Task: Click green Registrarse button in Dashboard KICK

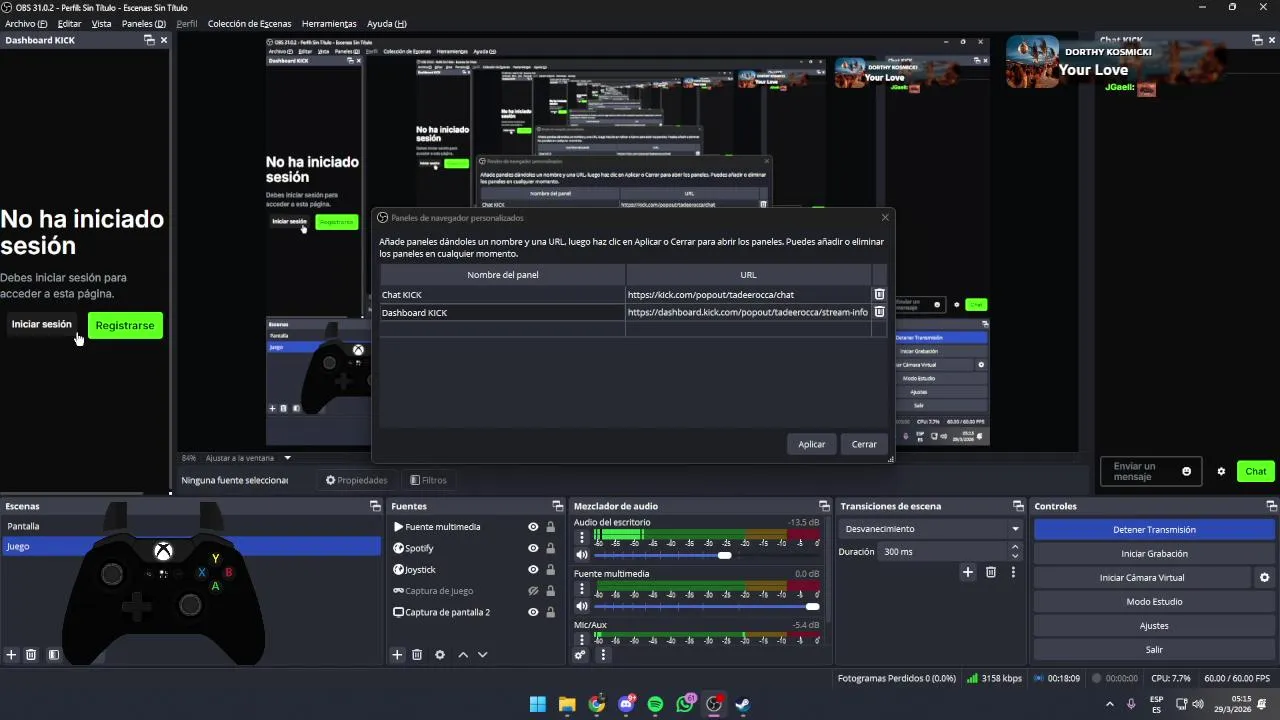Action: point(125,325)
